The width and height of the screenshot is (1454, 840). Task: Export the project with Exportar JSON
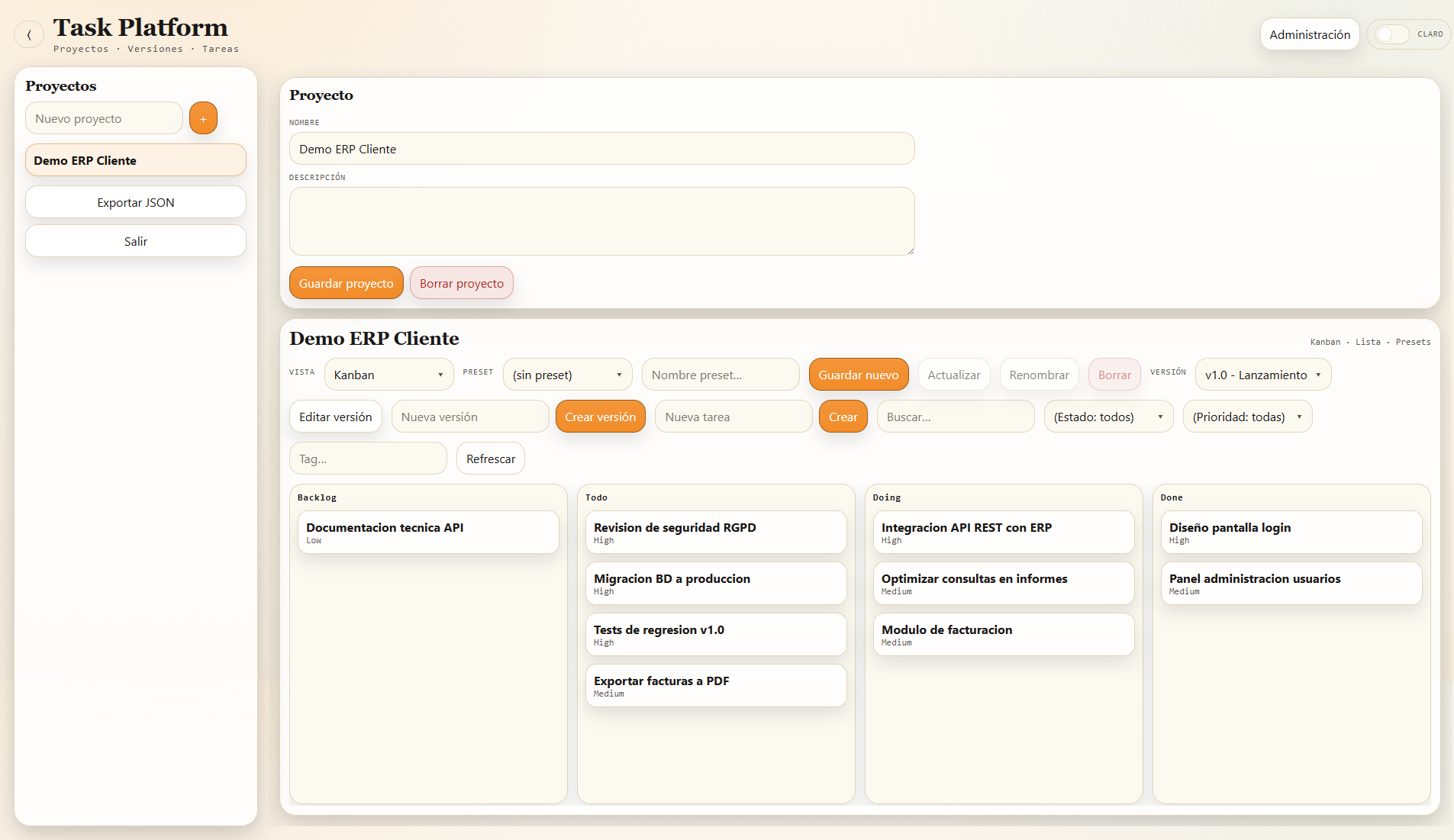[x=135, y=202]
